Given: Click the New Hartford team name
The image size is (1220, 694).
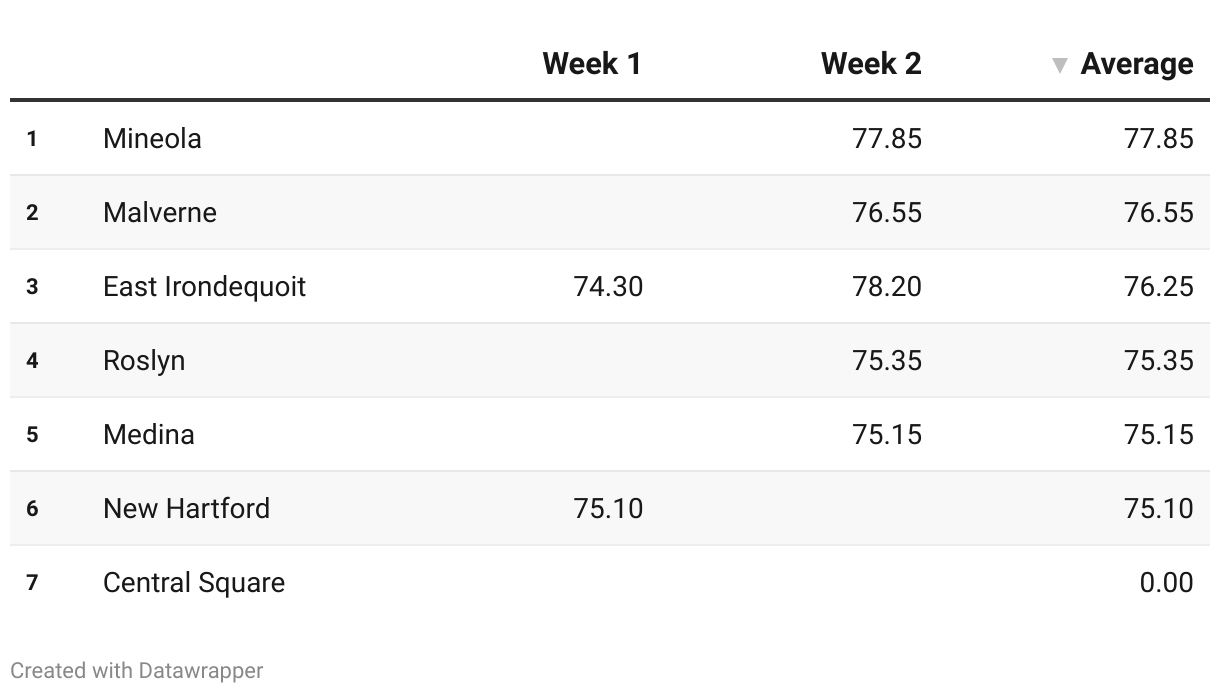Looking at the screenshot, I should tap(186, 508).
